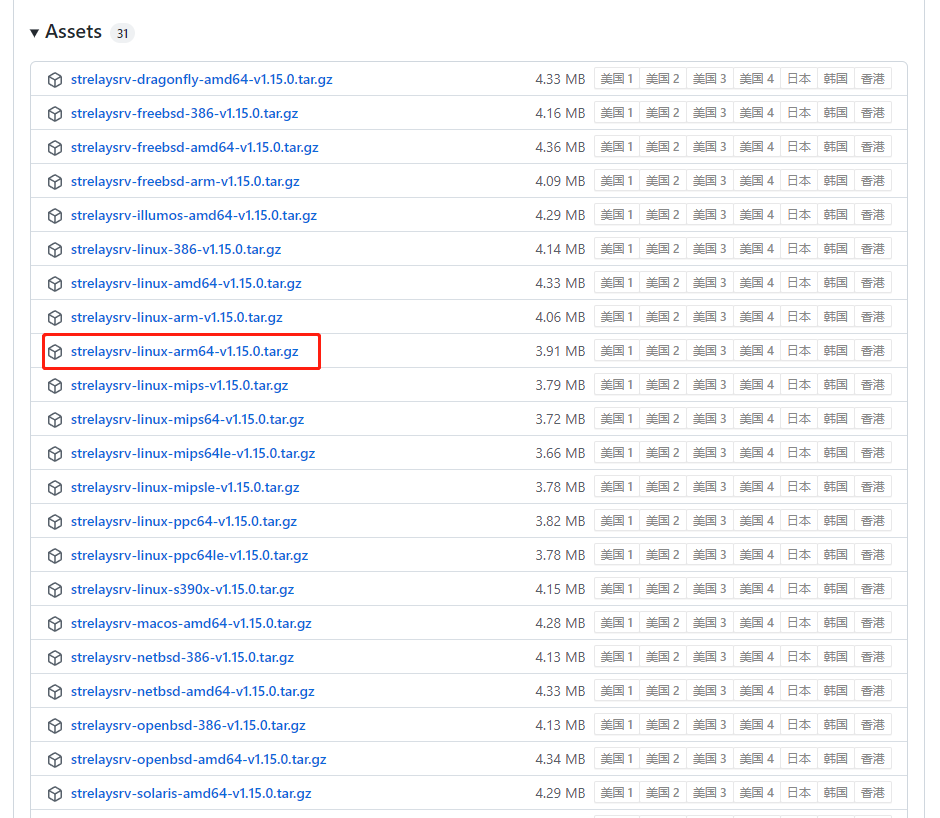The width and height of the screenshot is (940, 818).
Task: Download strelaysrv-linux-arm64-v1.15.0.tar.gz
Action: (184, 352)
